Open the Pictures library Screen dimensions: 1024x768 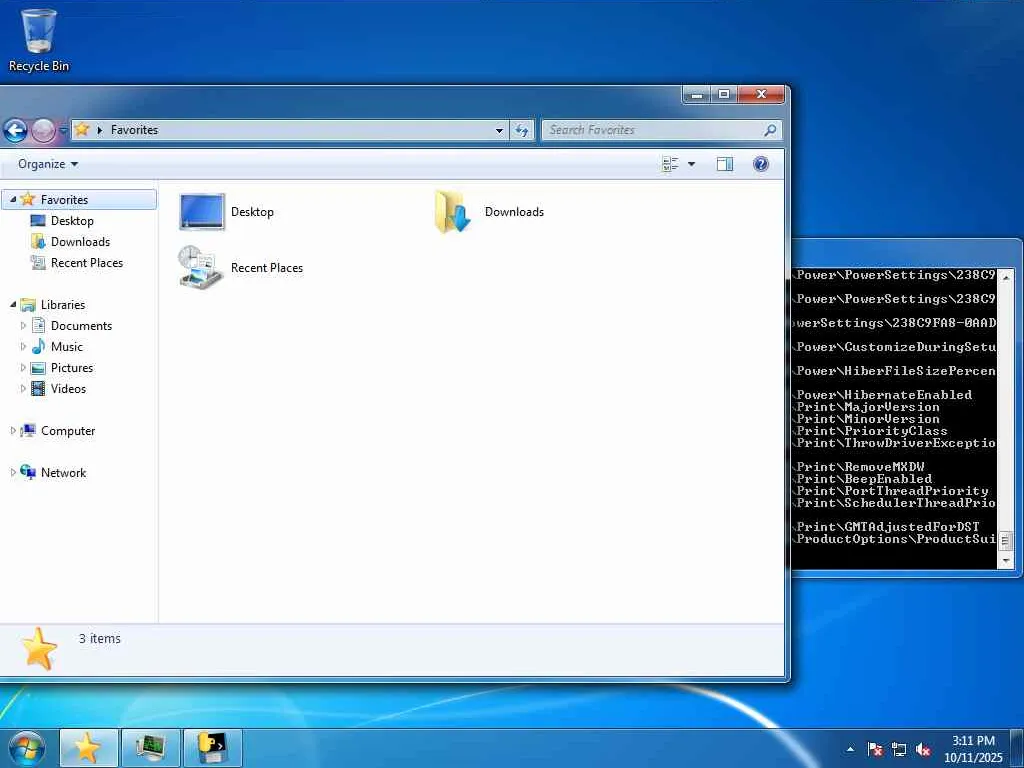pyautogui.click(x=72, y=368)
